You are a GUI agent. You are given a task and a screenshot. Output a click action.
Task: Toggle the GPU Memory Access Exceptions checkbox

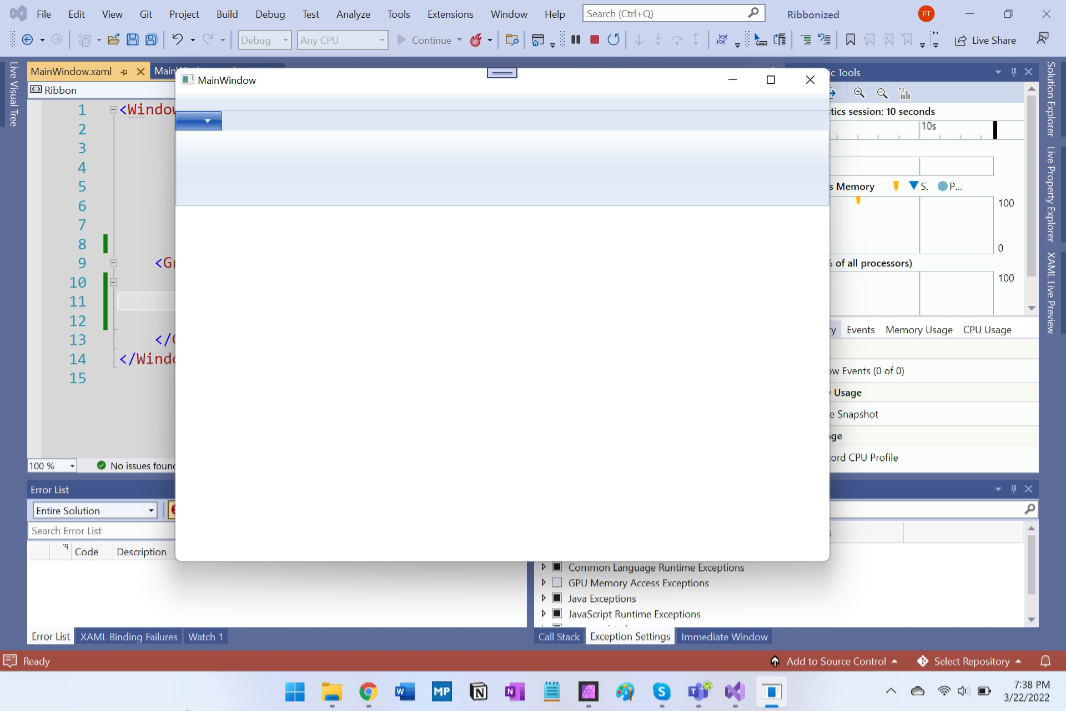[x=557, y=583]
